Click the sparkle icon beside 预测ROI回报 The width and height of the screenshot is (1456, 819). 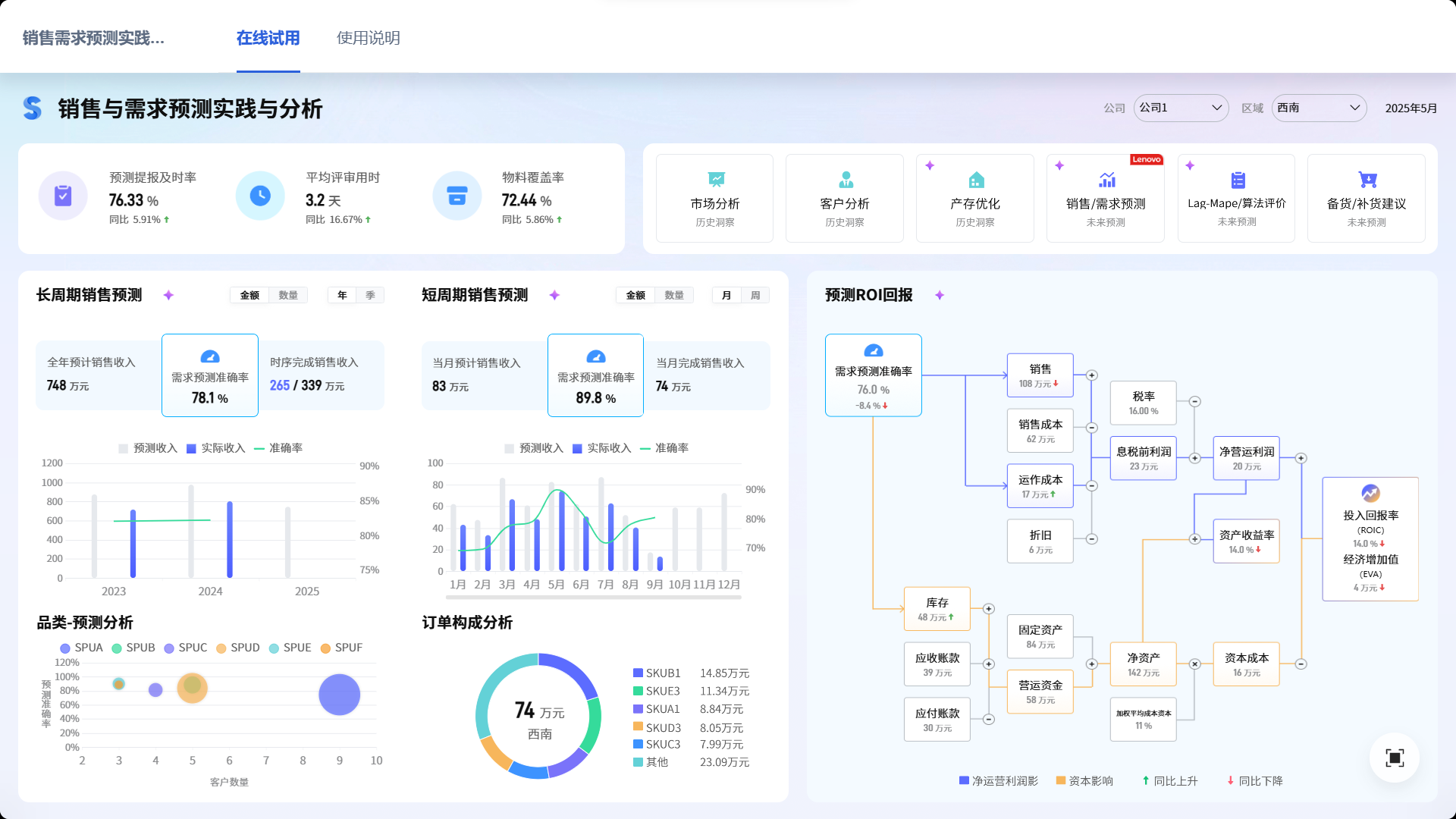(940, 295)
